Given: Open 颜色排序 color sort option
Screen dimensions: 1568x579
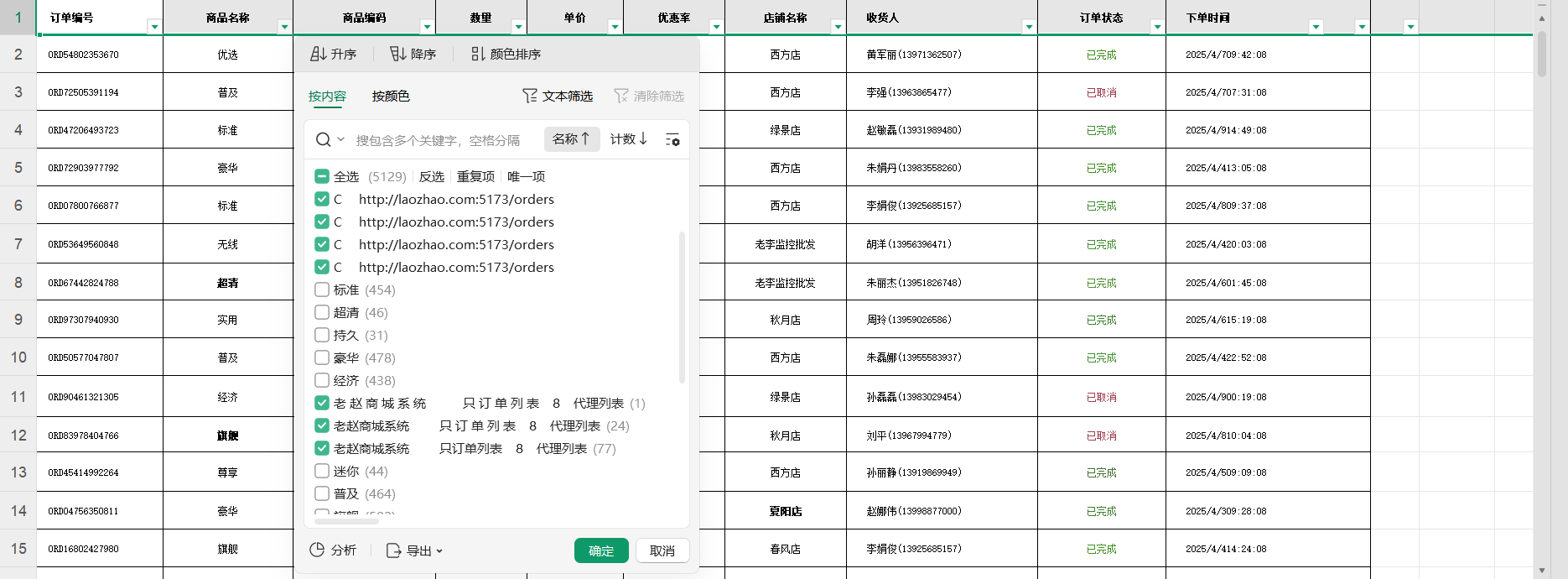Looking at the screenshot, I should [478, 54].
